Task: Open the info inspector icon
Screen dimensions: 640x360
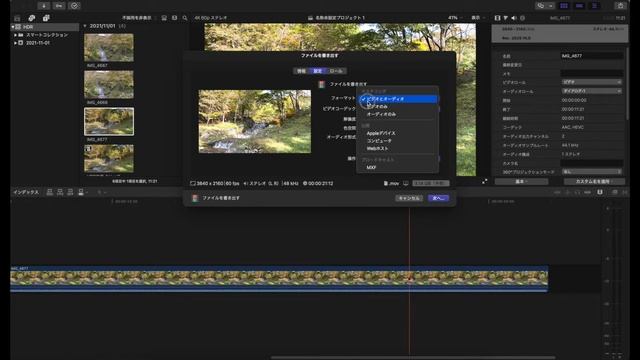Action: (522, 18)
